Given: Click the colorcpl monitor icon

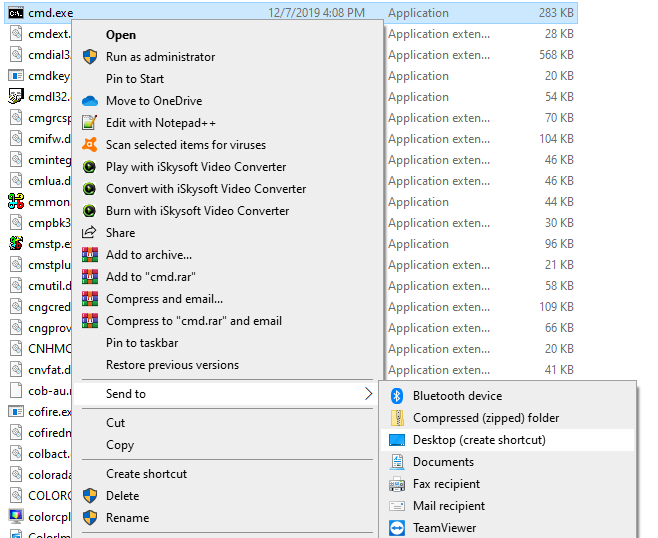Looking at the screenshot, I should pos(16,516).
